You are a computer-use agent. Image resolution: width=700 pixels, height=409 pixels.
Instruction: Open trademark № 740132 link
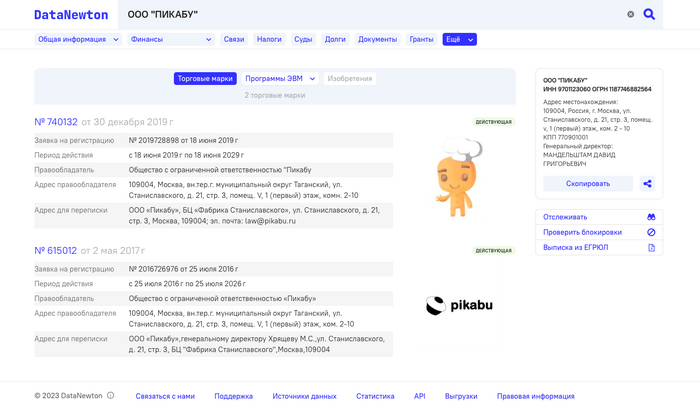(x=56, y=122)
